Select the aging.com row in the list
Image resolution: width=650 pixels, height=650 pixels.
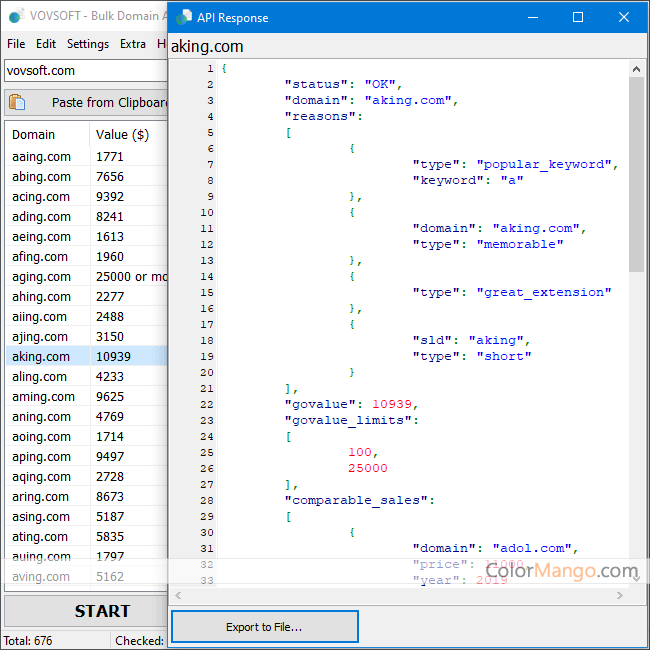(42, 277)
